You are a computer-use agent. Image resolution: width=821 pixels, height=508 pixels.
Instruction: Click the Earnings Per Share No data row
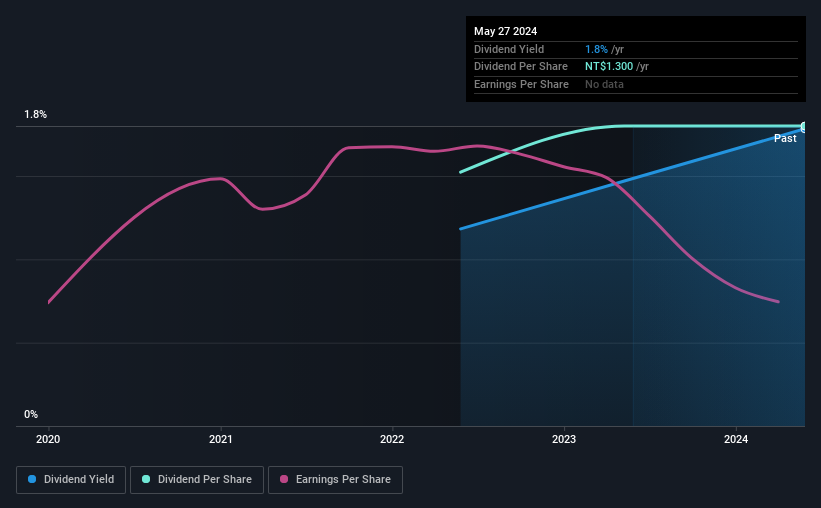tap(636, 84)
